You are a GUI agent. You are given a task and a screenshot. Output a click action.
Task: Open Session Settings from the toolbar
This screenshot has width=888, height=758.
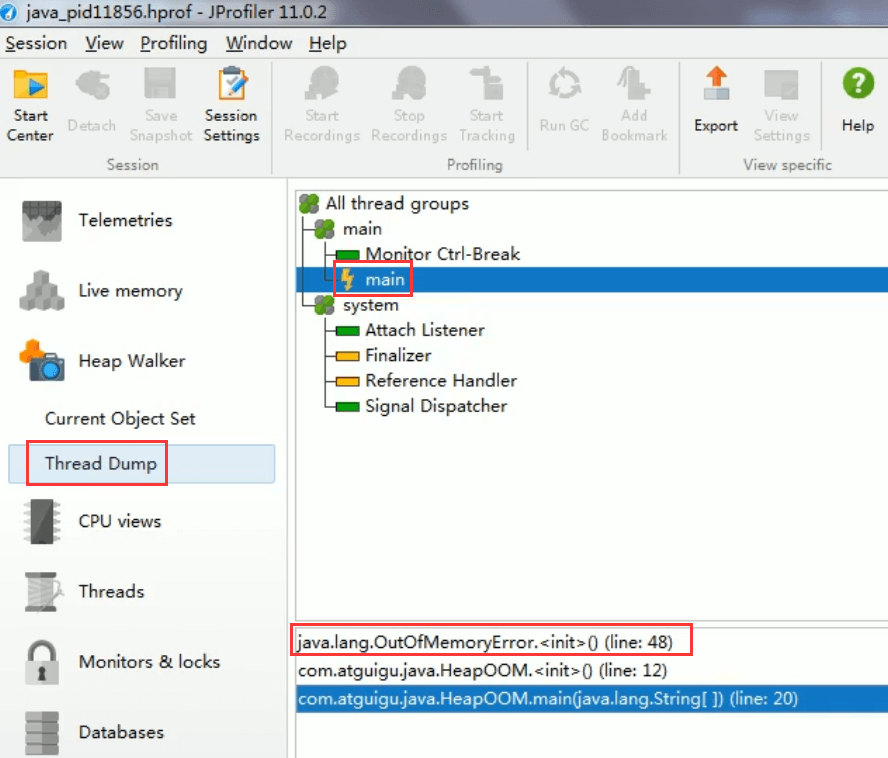(232, 84)
